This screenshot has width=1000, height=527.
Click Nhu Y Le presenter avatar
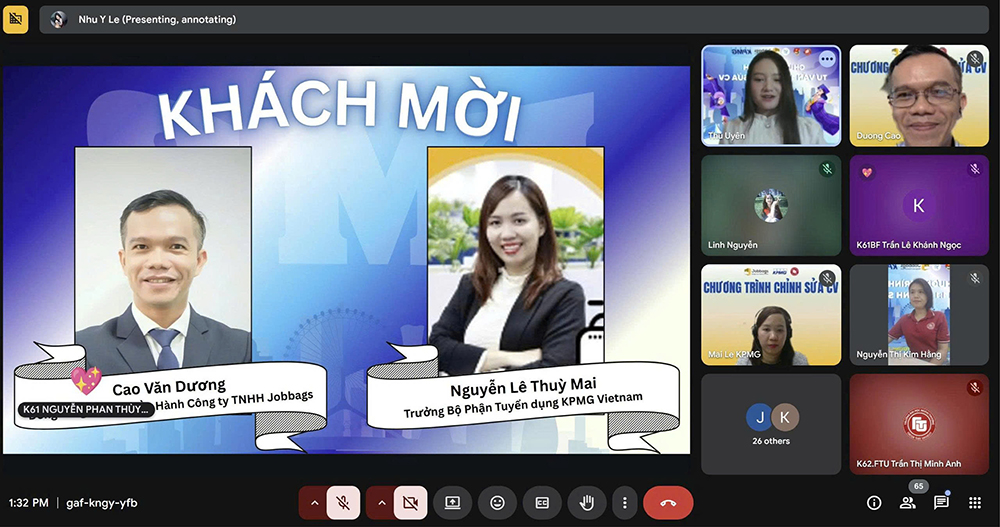tap(59, 20)
